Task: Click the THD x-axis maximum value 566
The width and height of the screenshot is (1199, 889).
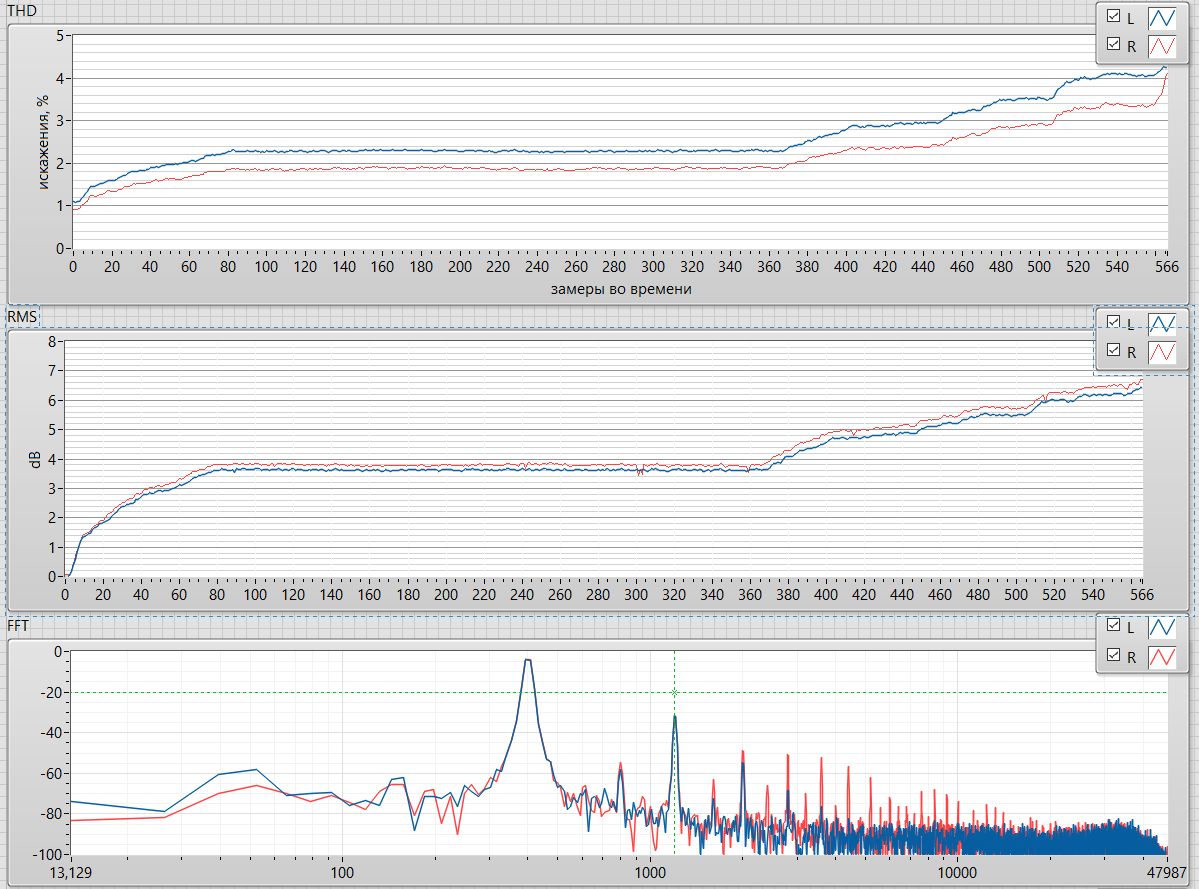Action: 1167,267
